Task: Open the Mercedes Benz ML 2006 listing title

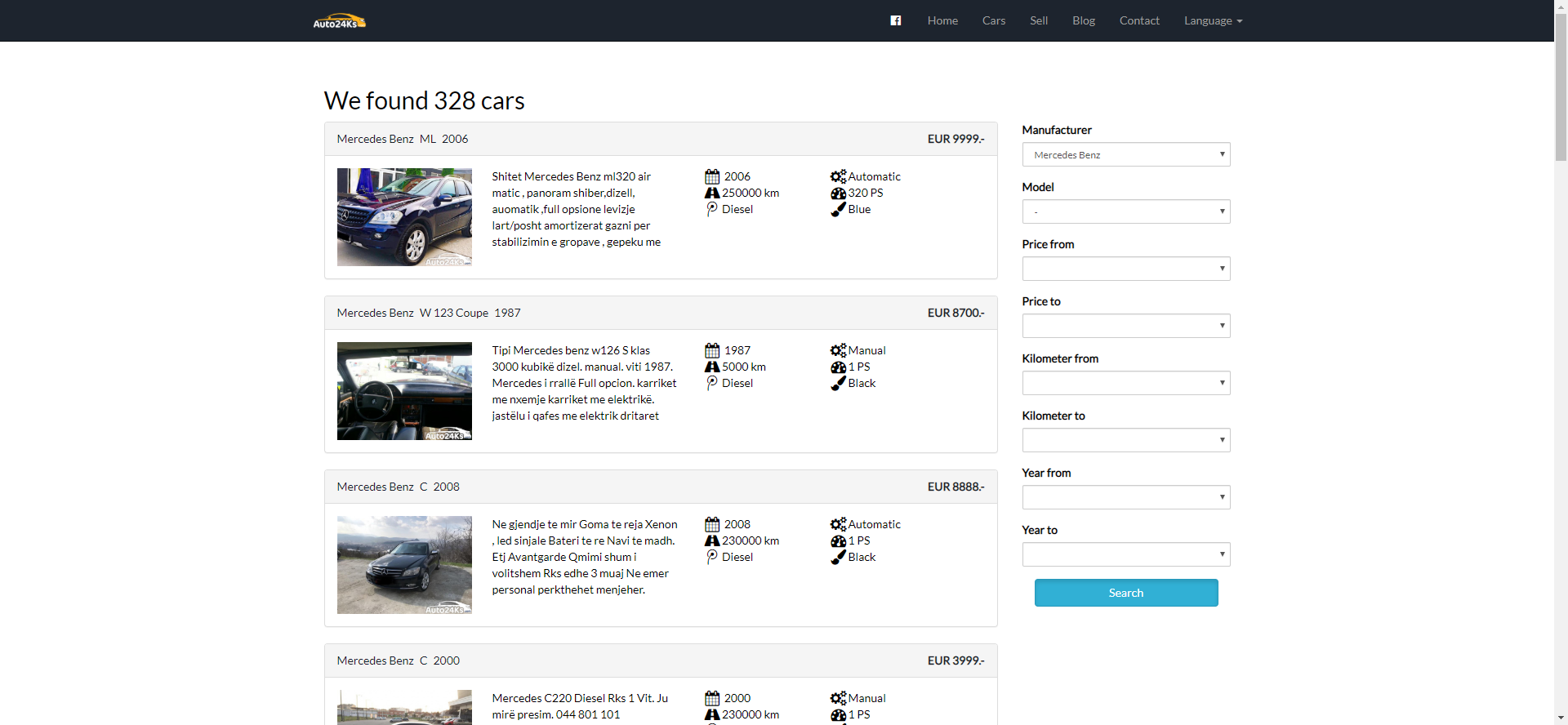Action: click(x=403, y=139)
